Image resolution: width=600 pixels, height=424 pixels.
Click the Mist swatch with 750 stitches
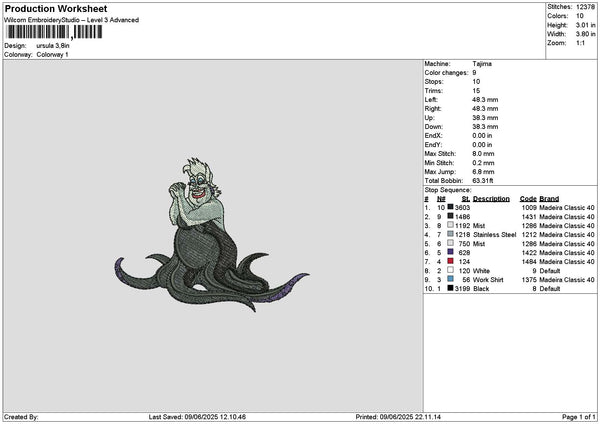click(x=450, y=243)
